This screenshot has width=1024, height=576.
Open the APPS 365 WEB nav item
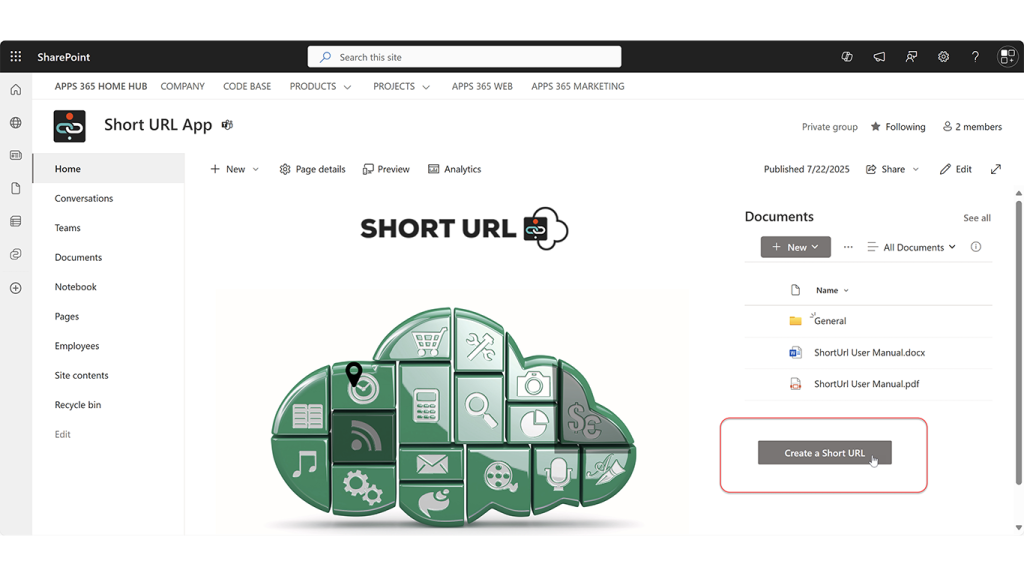click(x=482, y=86)
